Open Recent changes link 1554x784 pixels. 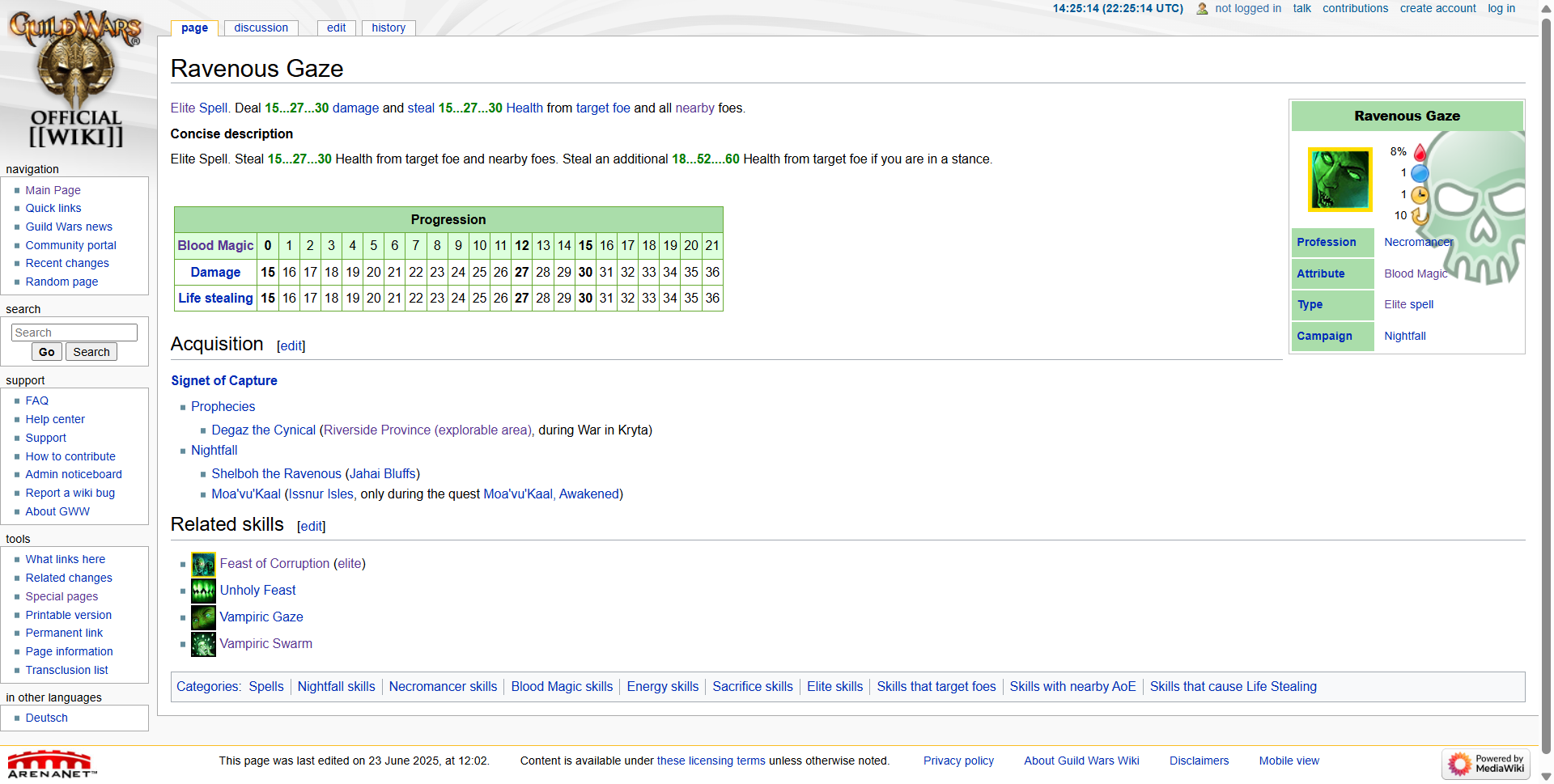(x=67, y=263)
